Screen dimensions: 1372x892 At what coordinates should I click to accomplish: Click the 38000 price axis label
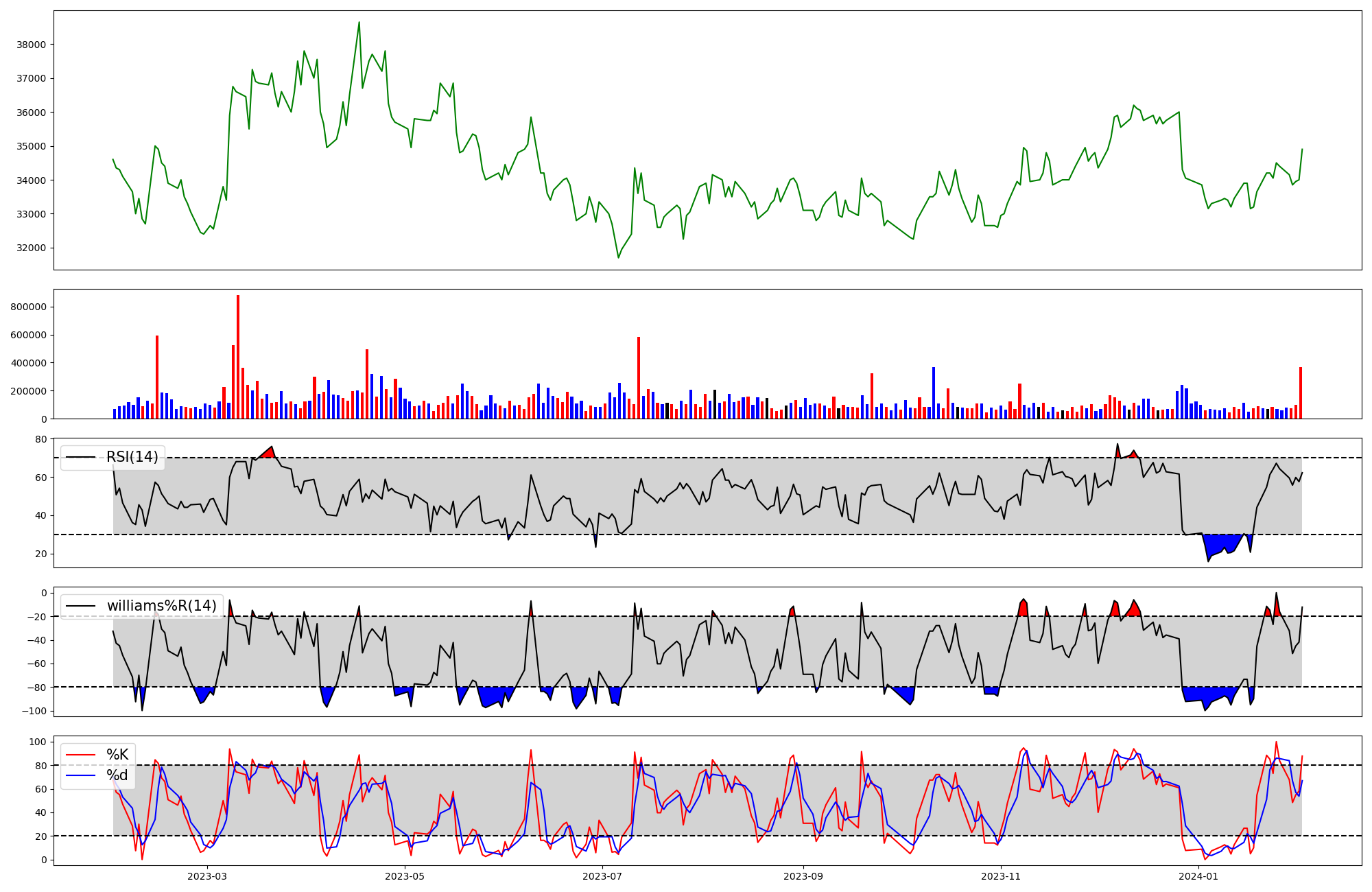pos(31,45)
